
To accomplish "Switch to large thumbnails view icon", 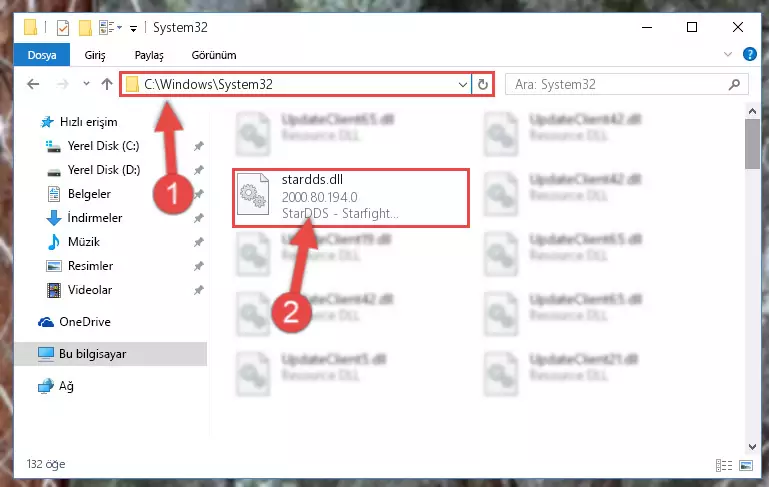I will [745, 465].
